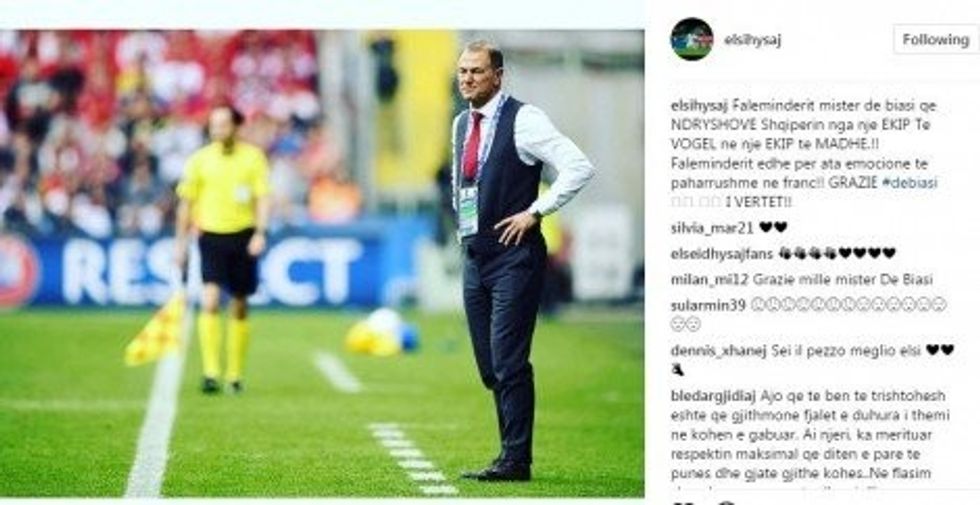This screenshot has width=980, height=505.
Task: Click the coach photo in the post
Action: (x=322, y=263)
